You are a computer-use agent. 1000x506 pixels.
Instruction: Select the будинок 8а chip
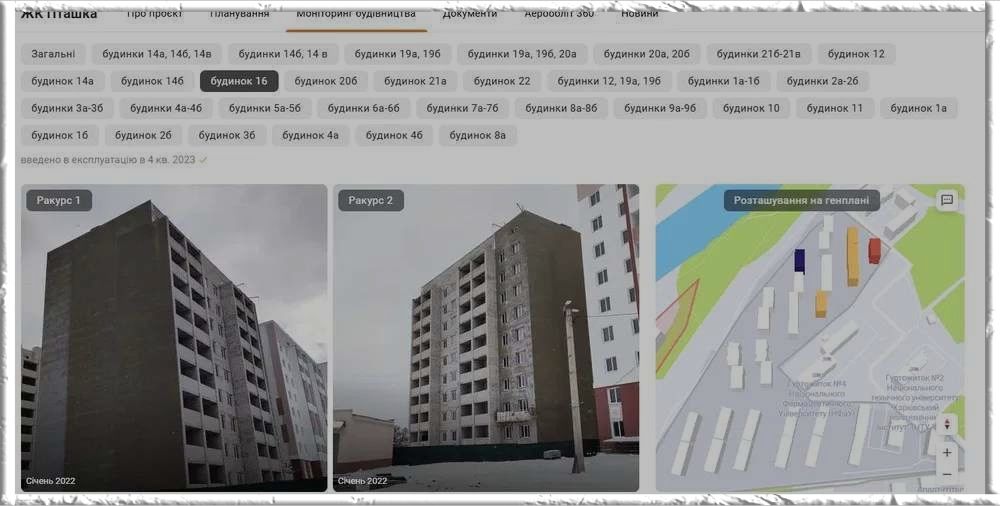point(477,135)
